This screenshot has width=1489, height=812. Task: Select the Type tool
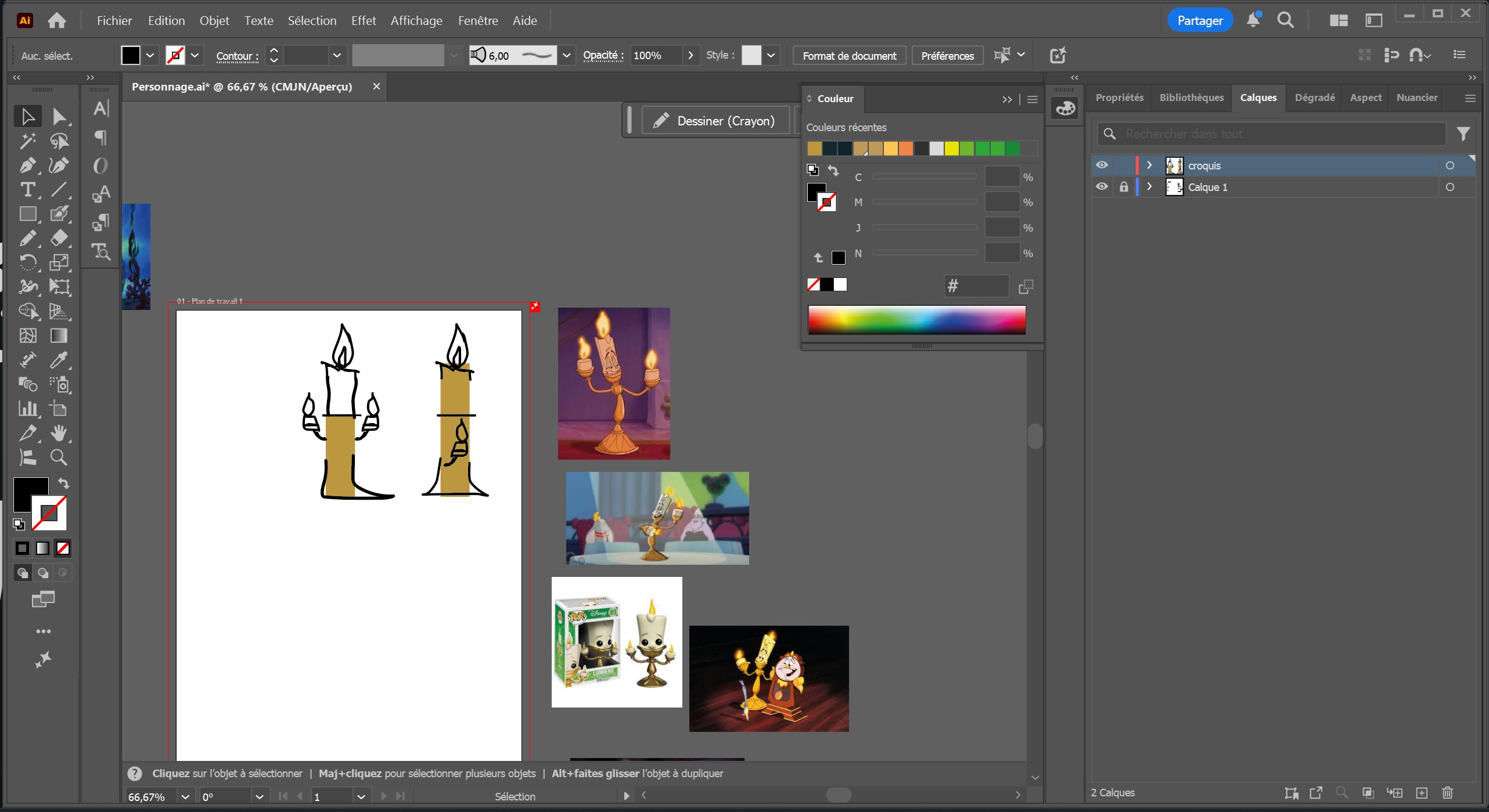click(x=27, y=190)
